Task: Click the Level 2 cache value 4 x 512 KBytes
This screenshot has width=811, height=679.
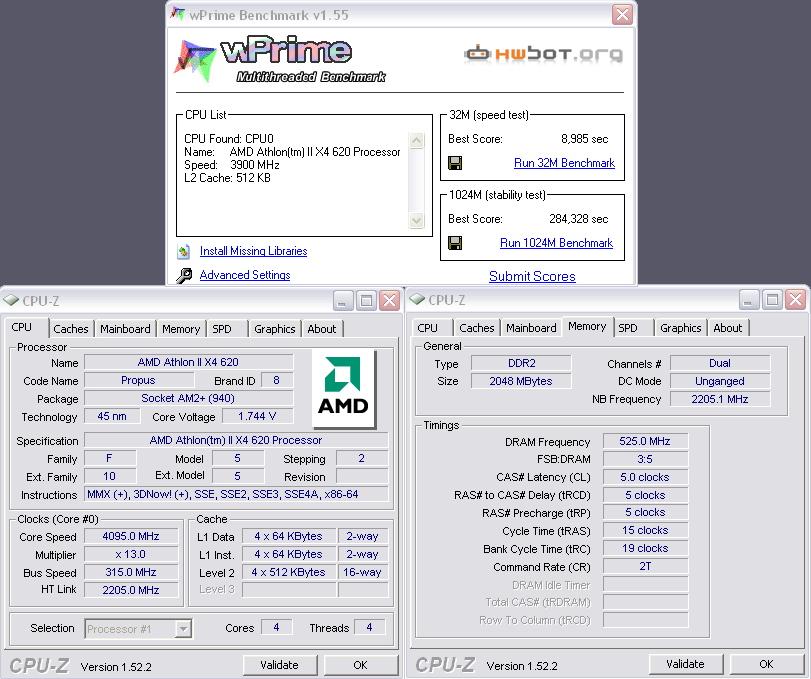Action: point(288,572)
